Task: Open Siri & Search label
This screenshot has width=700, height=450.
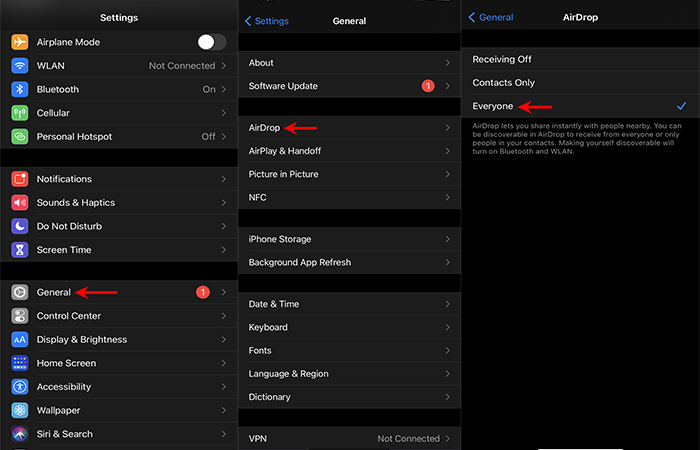Action: point(65,434)
